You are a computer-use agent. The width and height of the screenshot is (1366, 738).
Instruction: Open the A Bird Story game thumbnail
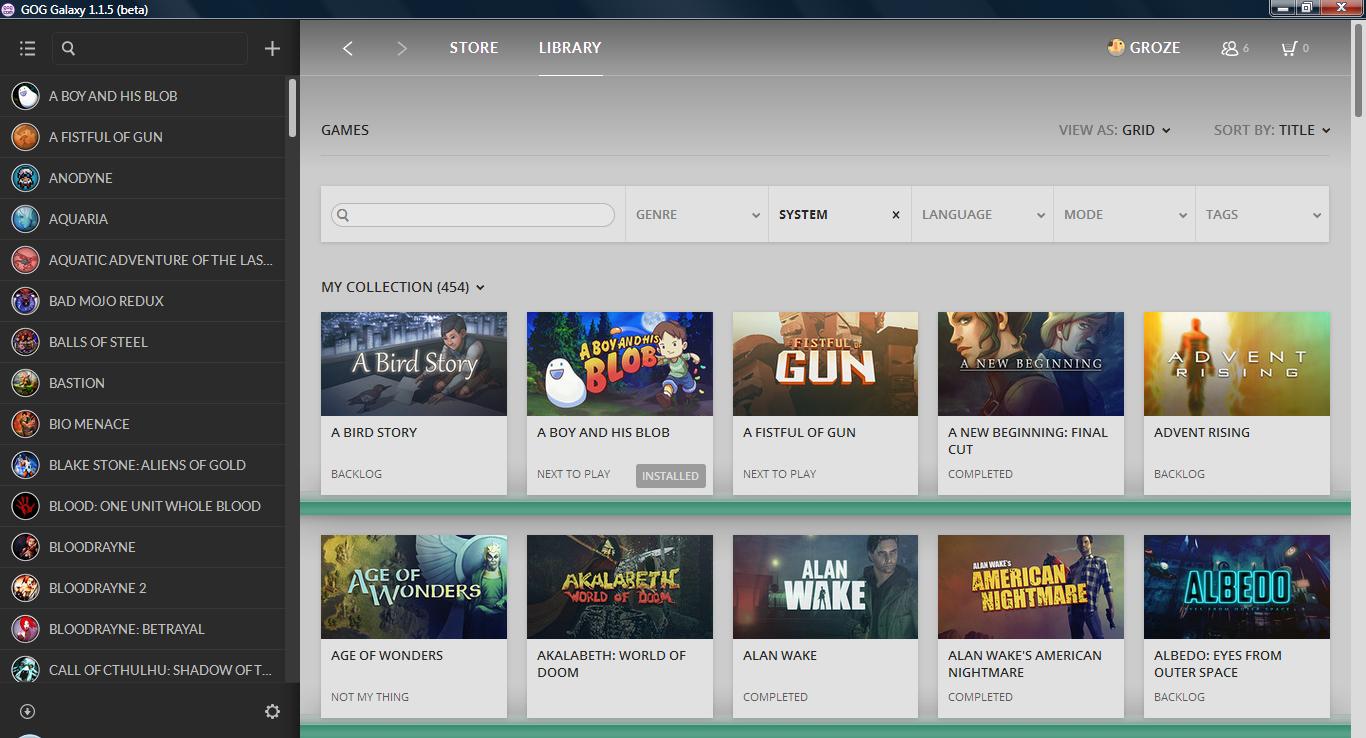coord(414,364)
